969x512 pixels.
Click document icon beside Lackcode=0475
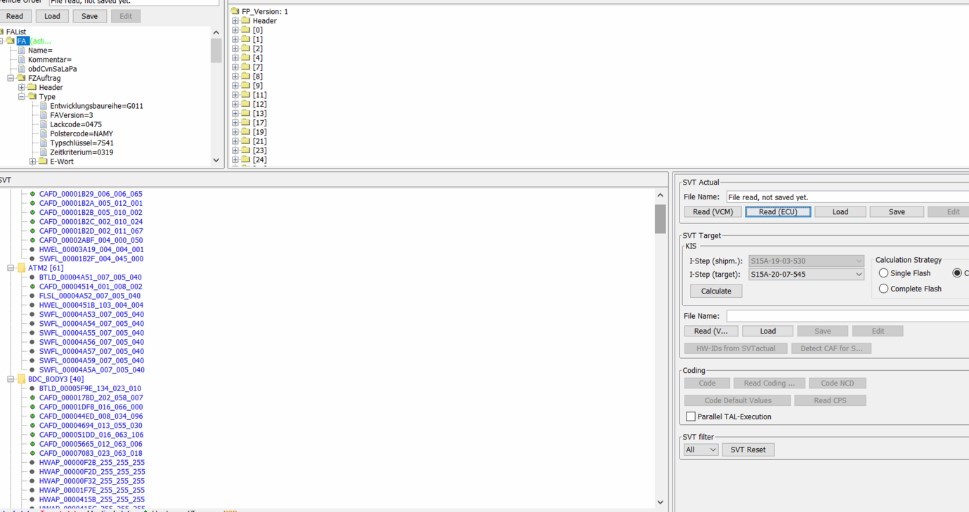coord(43,124)
